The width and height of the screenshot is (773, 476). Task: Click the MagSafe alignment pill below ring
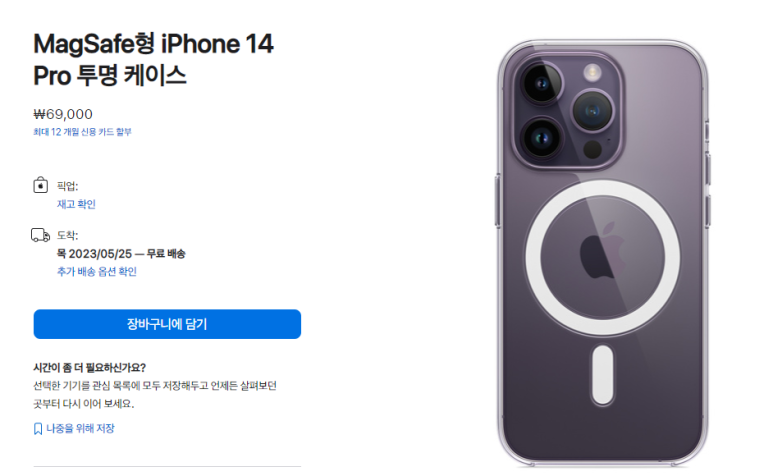click(x=602, y=375)
